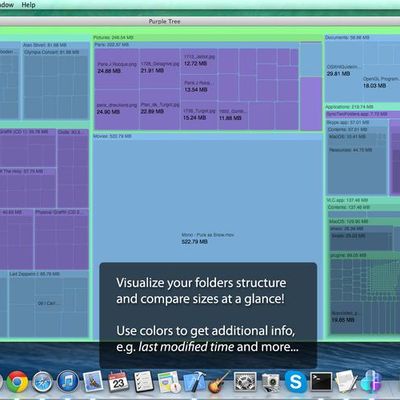The height and width of the screenshot is (400, 400).
Task: Open GarageBand guitar icon in Dock
Action: click(x=219, y=382)
